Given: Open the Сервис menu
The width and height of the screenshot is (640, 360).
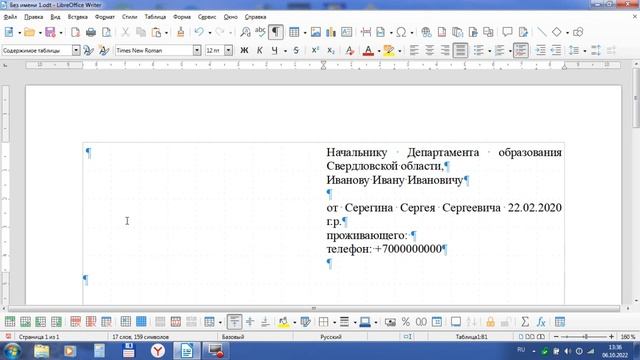Looking at the screenshot, I should click(207, 17).
